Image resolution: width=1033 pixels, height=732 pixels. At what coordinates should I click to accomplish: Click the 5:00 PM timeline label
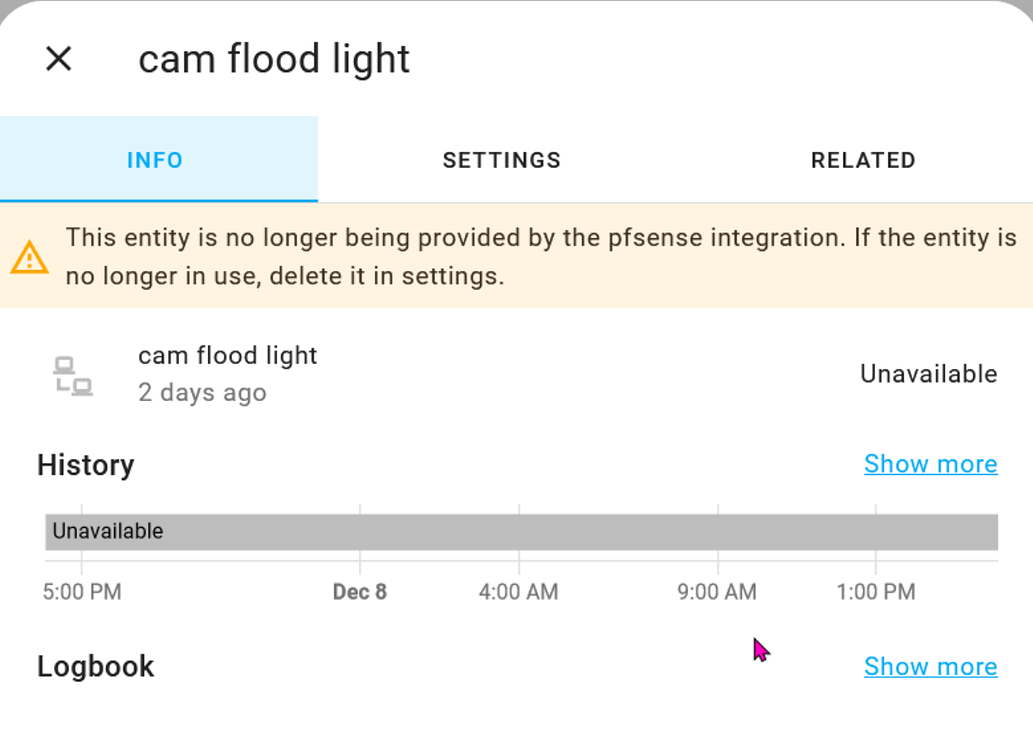[82, 592]
